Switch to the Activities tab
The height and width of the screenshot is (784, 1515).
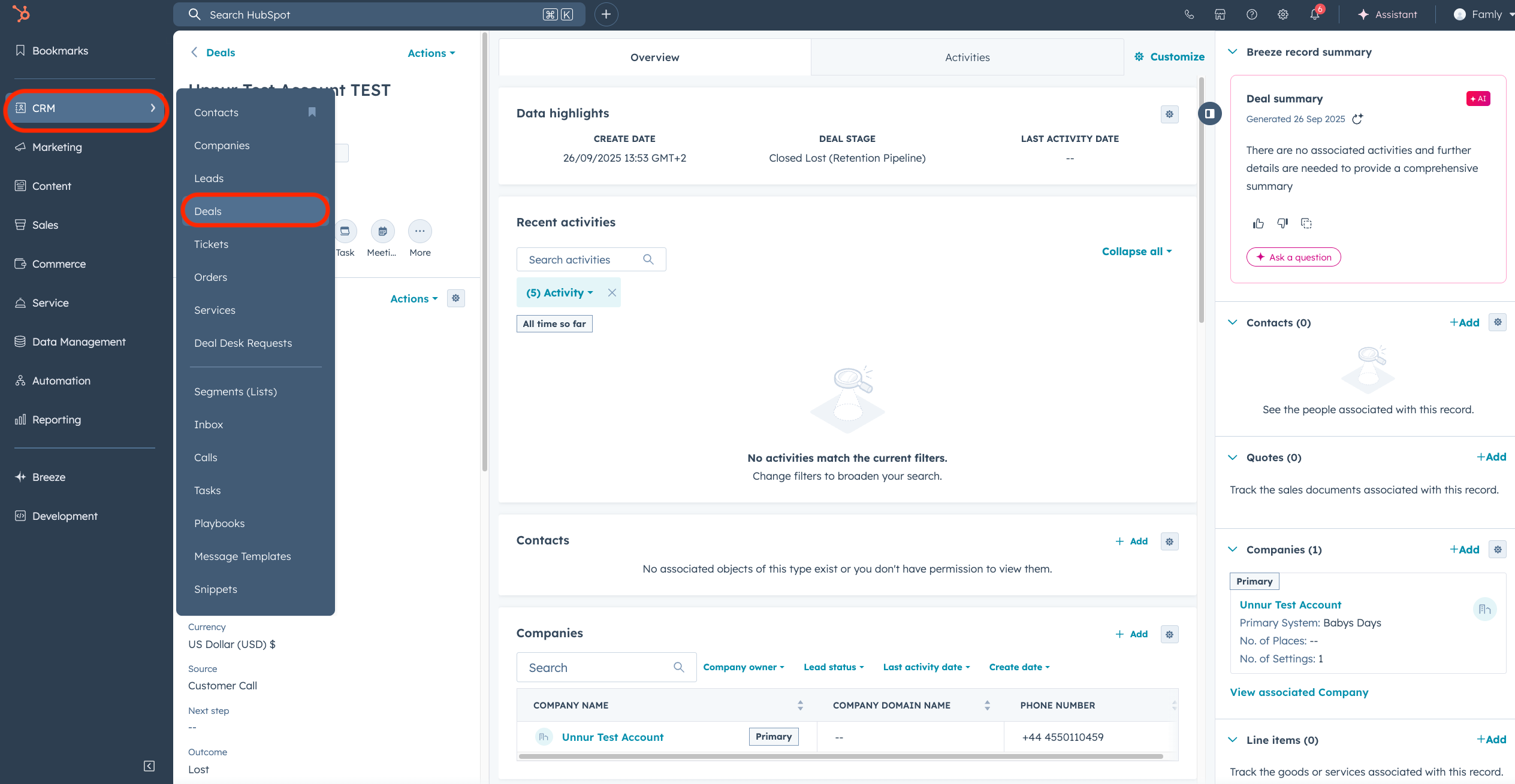point(967,57)
